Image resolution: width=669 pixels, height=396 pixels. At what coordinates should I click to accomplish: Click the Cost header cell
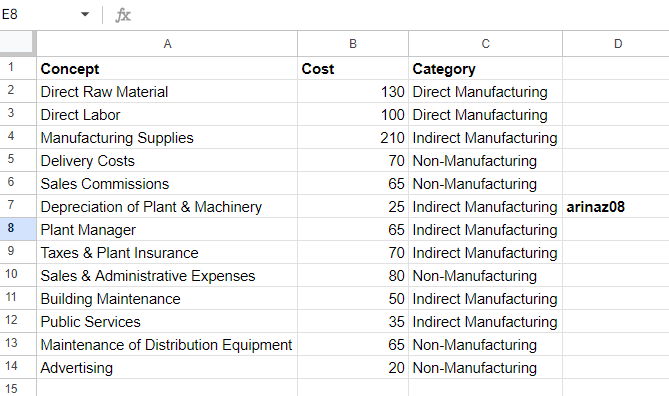(x=353, y=69)
